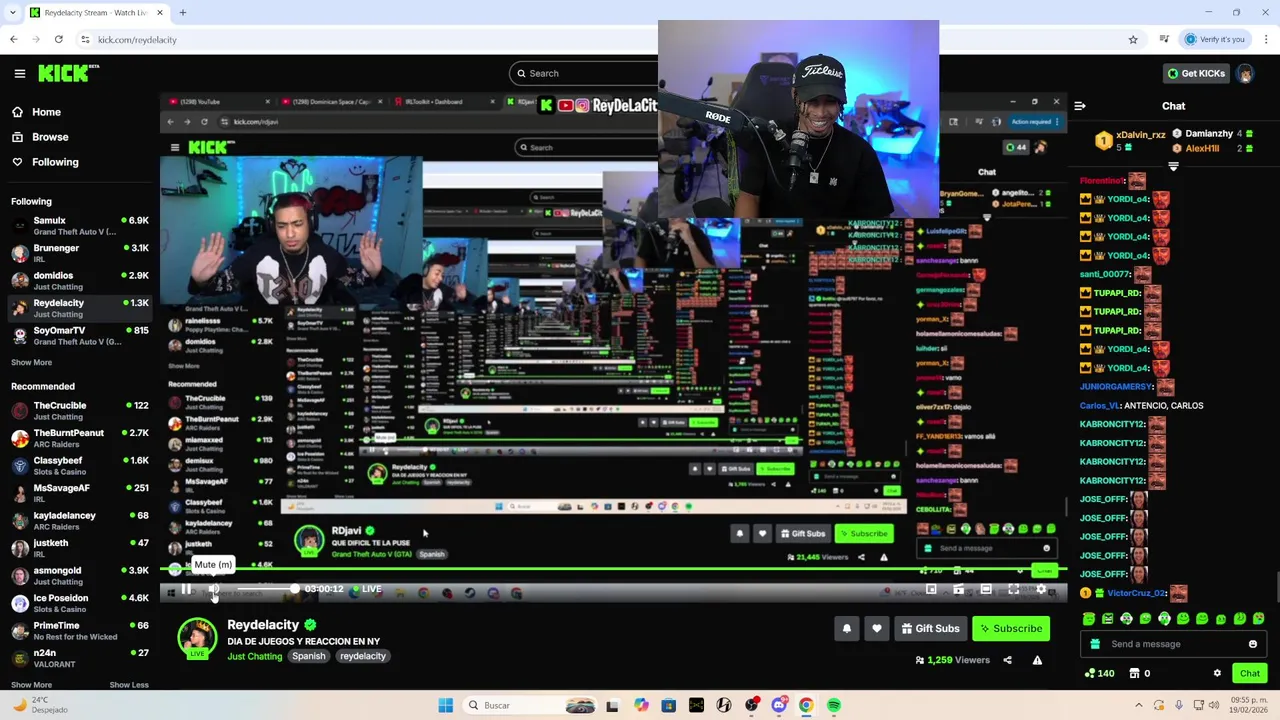The image size is (1280, 720).
Task: Open SoyOmarTV followed channel
Action: [x=78, y=336]
